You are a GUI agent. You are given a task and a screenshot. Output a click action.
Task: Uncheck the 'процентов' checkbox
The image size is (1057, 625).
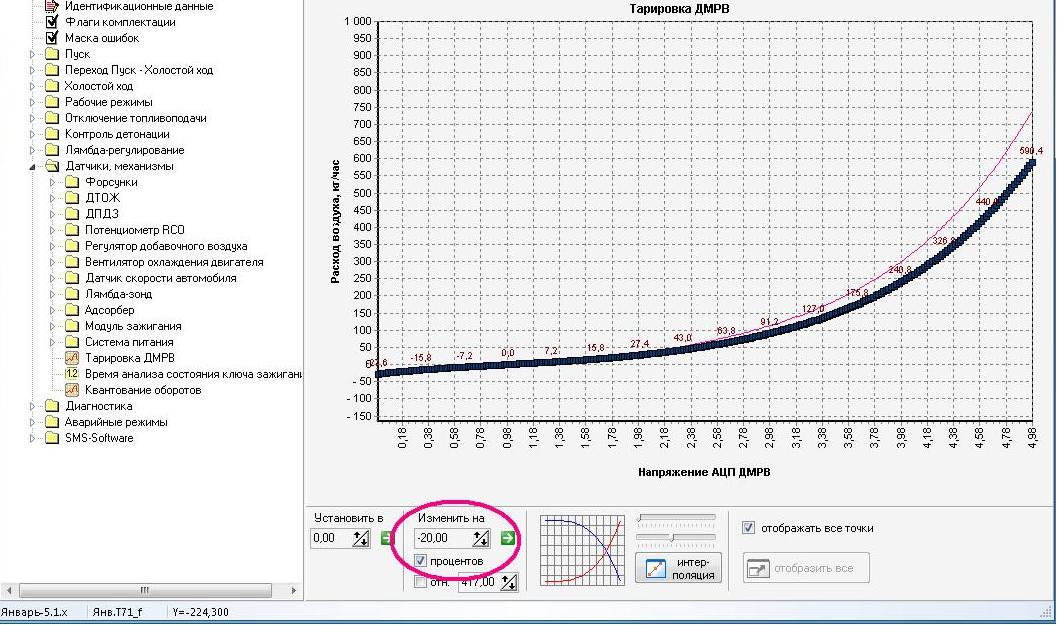point(421,561)
